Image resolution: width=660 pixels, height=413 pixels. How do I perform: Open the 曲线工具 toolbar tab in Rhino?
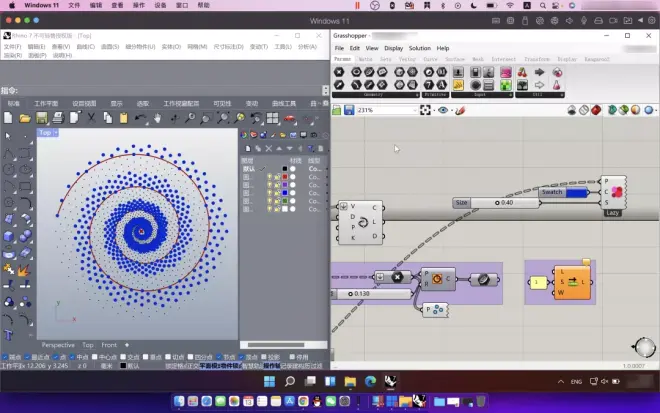284,103
